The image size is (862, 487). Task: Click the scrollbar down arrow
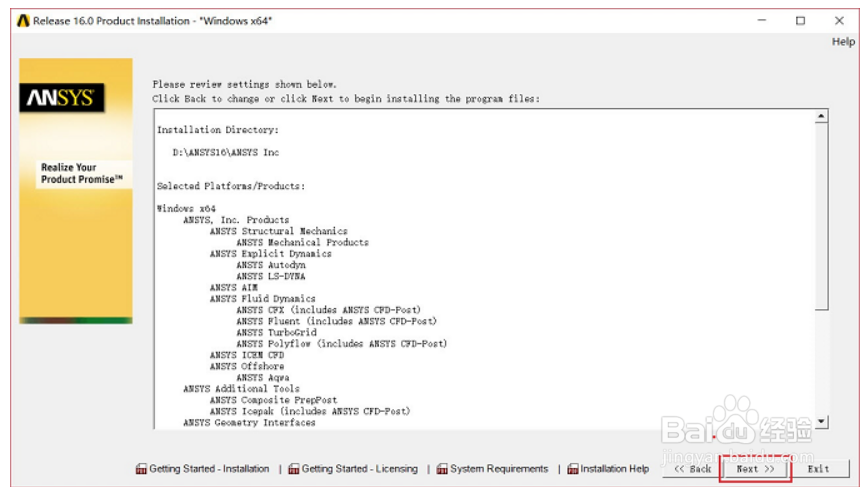821,422
